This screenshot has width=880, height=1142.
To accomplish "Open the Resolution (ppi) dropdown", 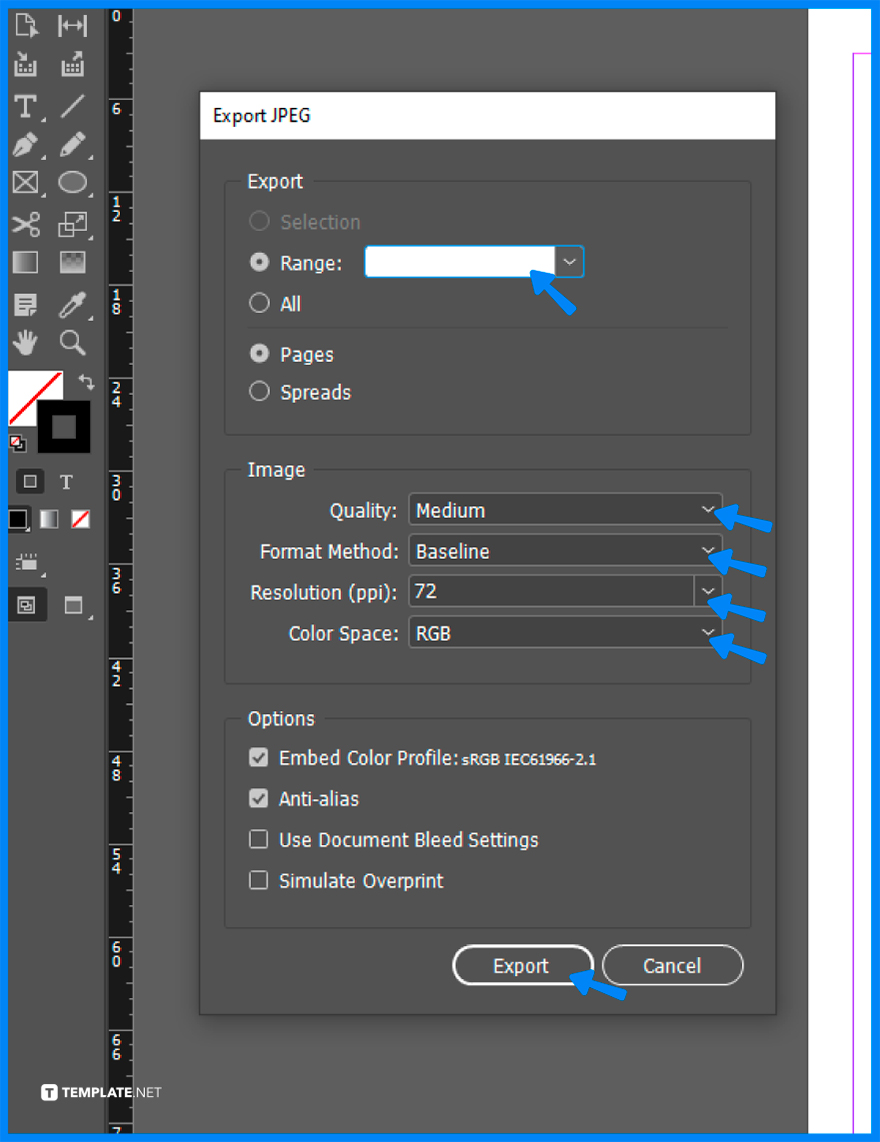I will pos(707,591).
